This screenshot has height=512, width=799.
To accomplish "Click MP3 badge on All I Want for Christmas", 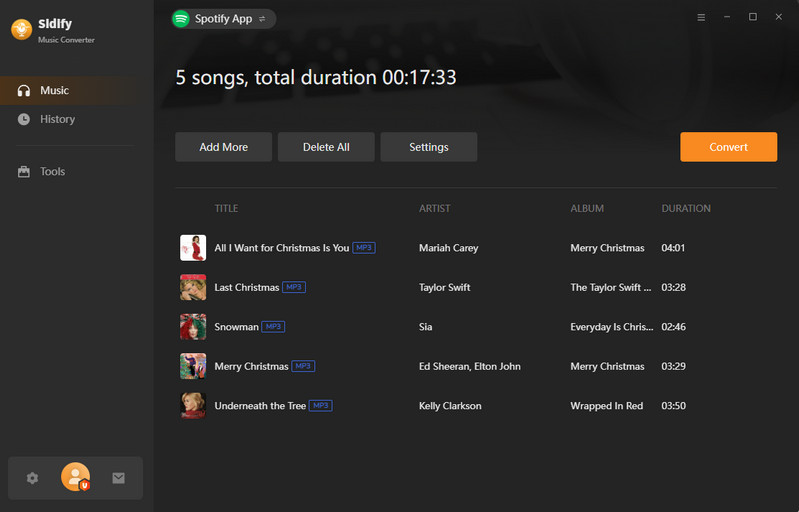I will point(364,248).
